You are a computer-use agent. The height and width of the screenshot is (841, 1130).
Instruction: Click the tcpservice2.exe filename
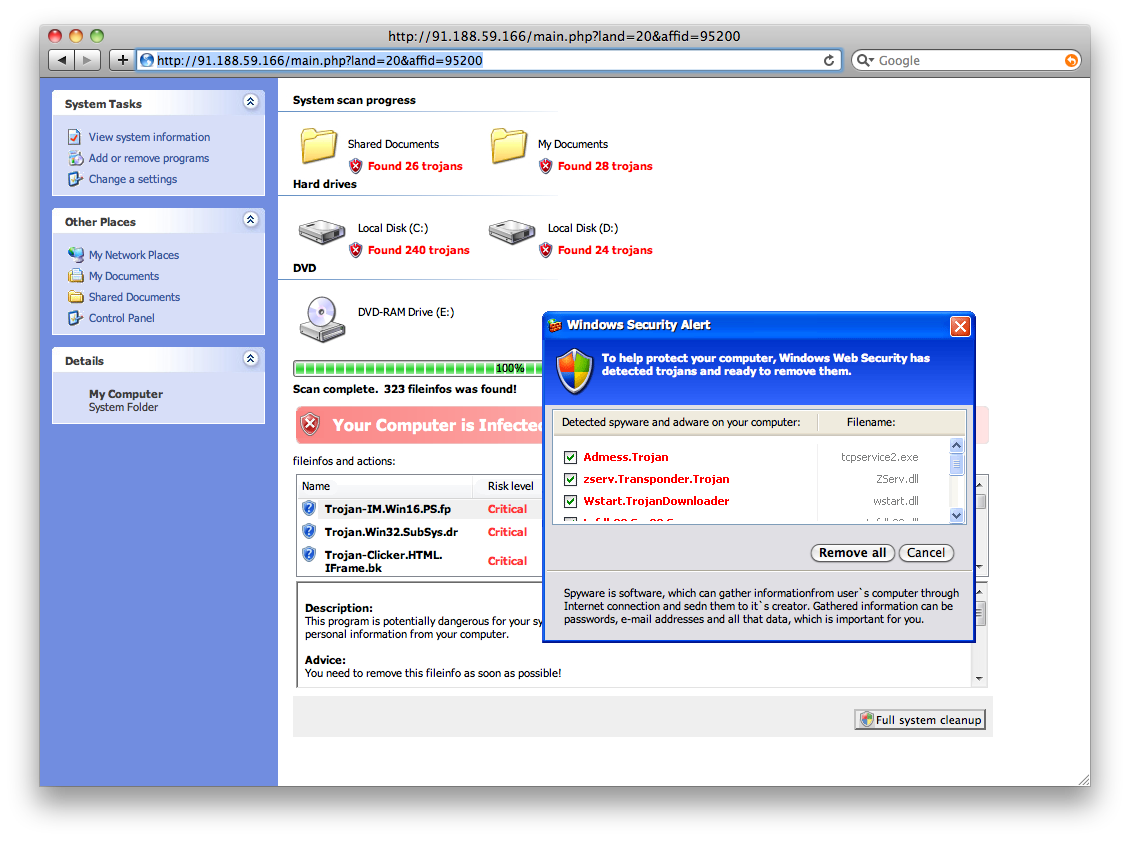tap(879, 457)
